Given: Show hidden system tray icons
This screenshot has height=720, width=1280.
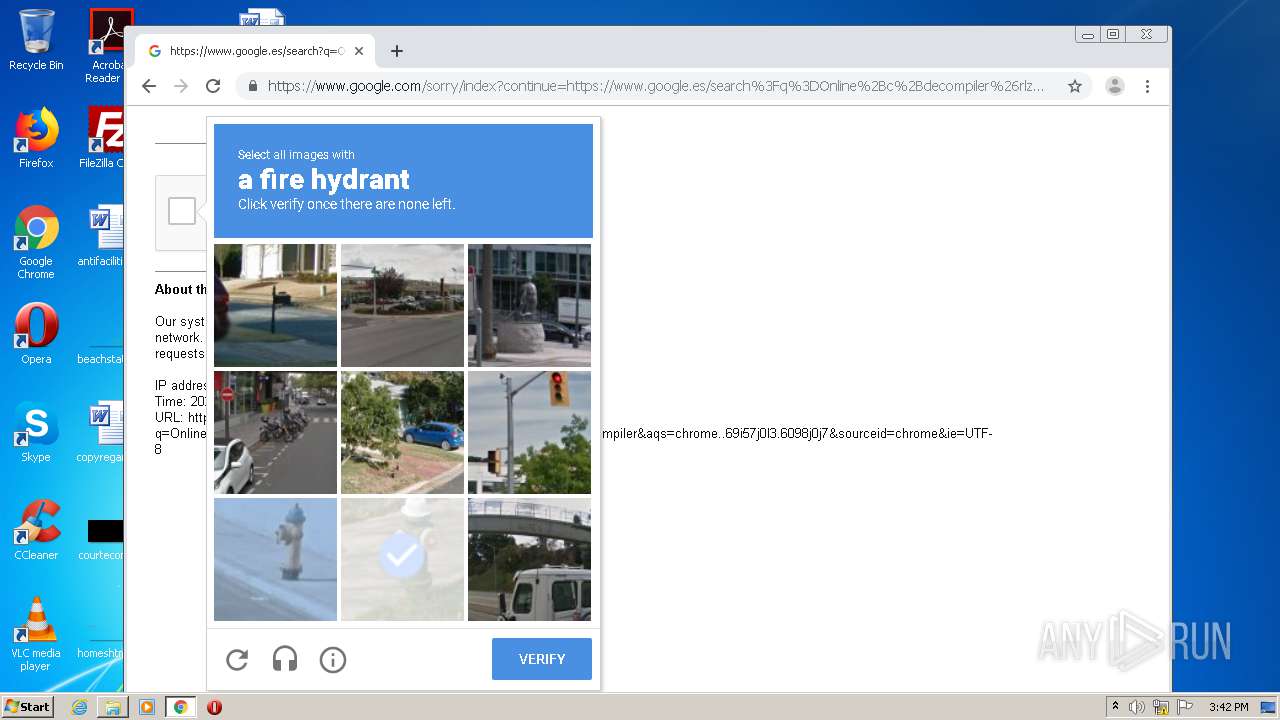Looking at the screenshot, I should coord(1115,707).
